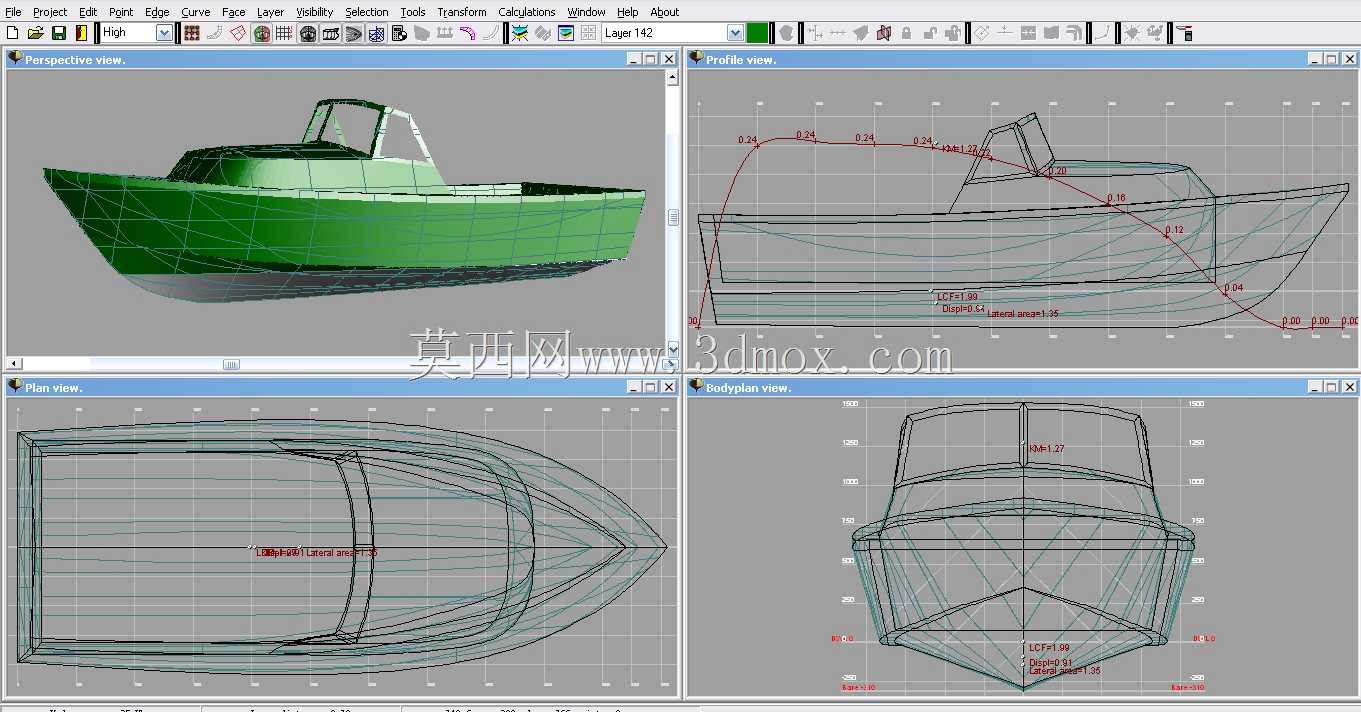Open the Layer 142 dropdown
The width and height of the screenshot is (1361, 712).
[735, 33]
